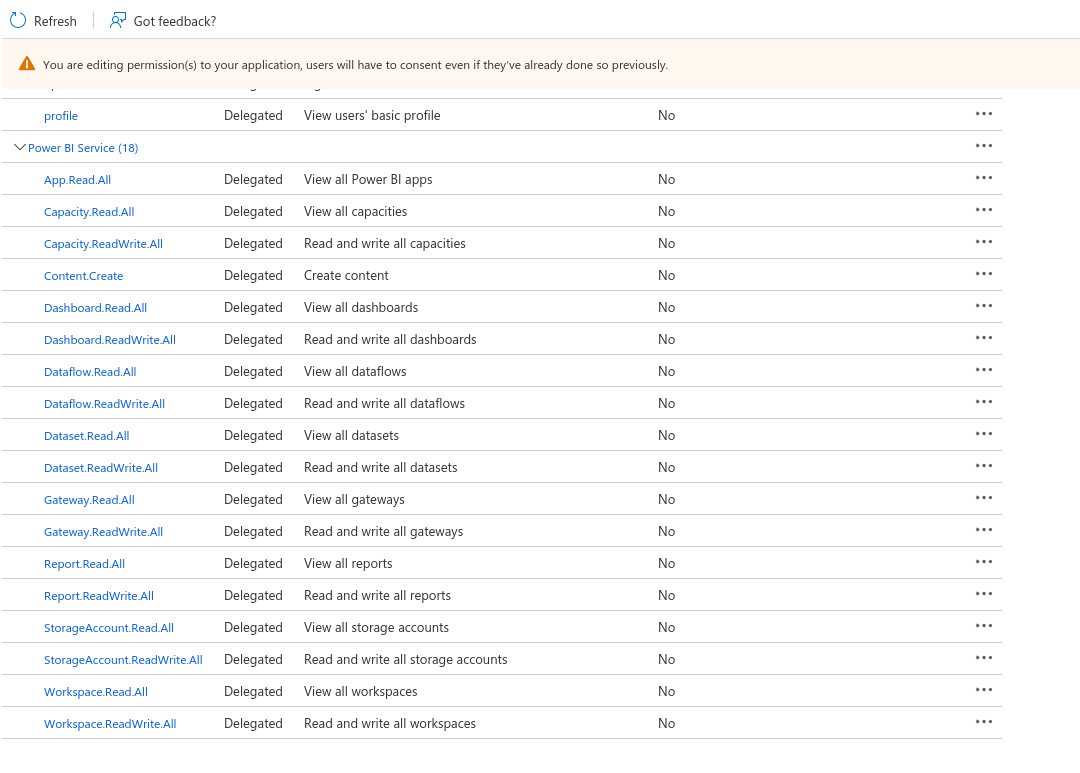Image resolution: width=1080 pixels, height=773 pixels.
Task: Open more options for Capacity.Read.All
Action: 984,209
